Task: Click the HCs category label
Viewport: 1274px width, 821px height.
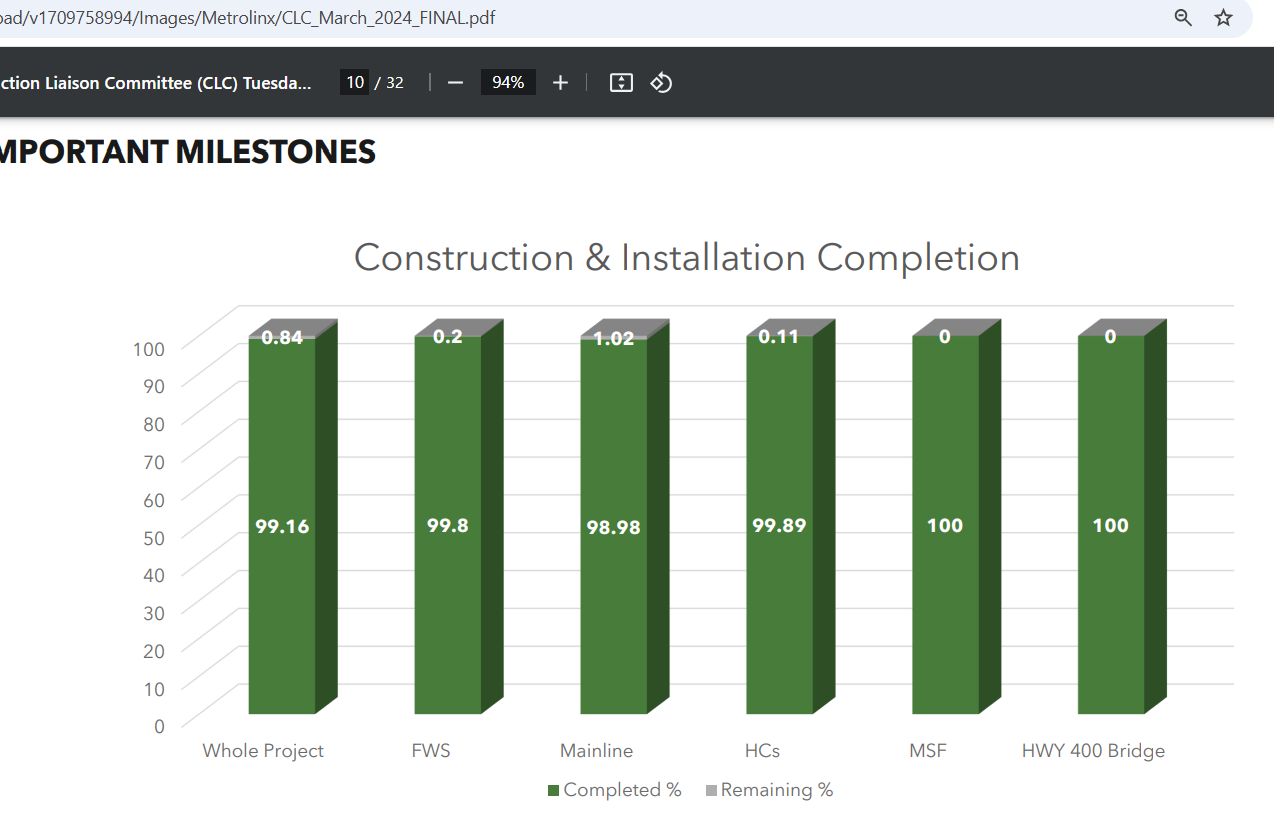Action: coord(762,750)
